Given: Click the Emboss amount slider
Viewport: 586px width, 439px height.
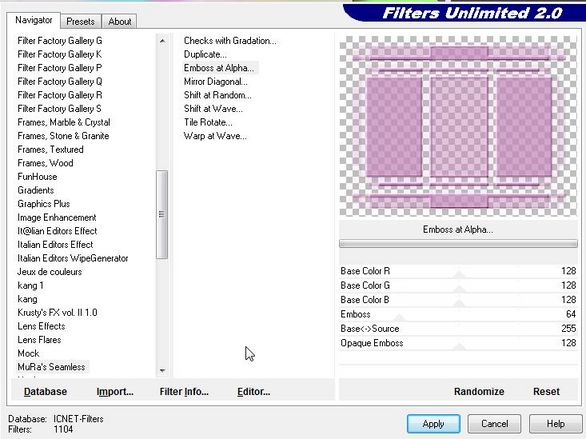Looking at the screenshot, I should pyautogui.click(x=458, y=314).
